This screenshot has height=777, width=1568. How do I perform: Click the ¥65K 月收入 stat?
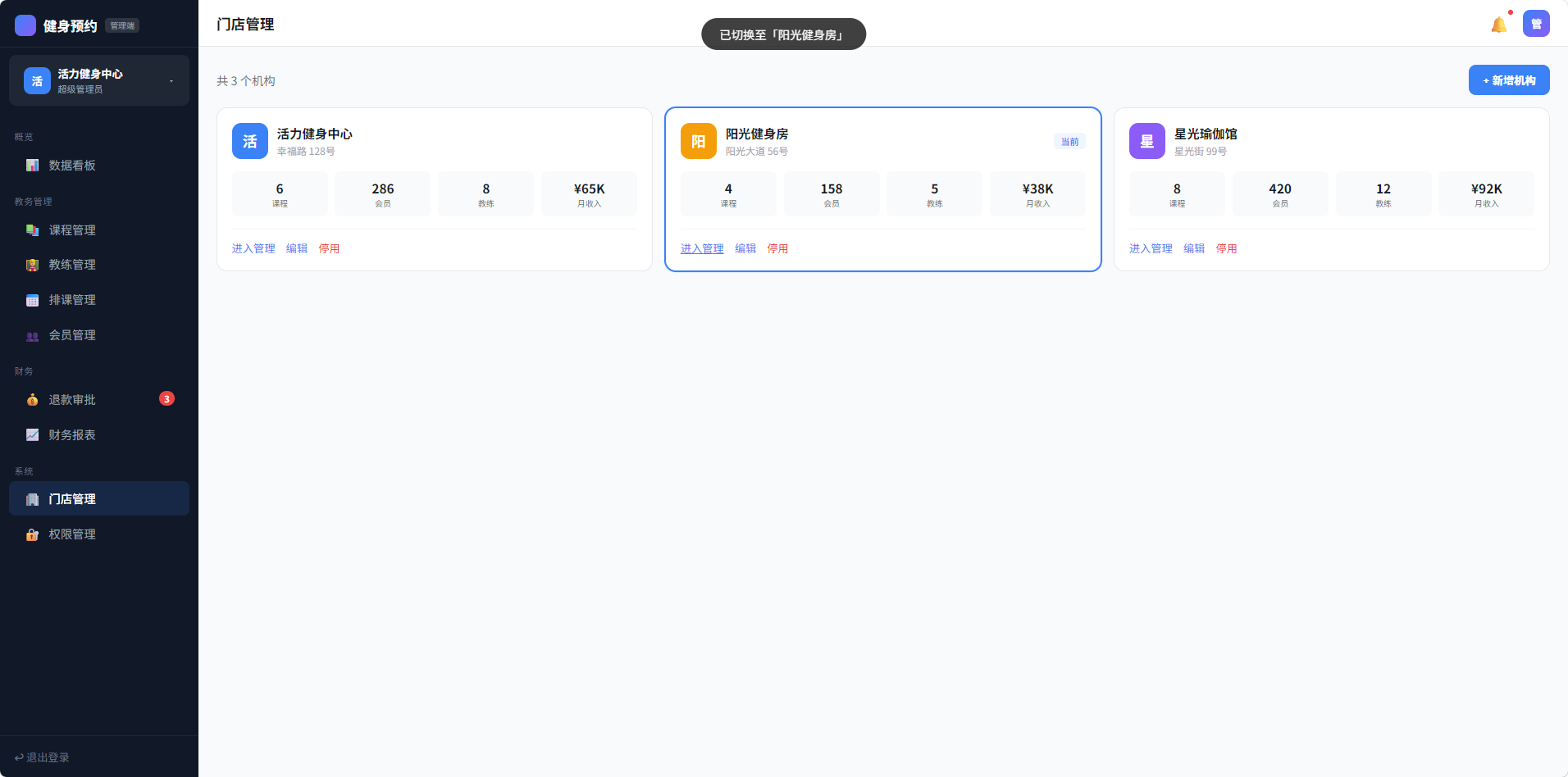pyautogui.click(x=589, y=194)
